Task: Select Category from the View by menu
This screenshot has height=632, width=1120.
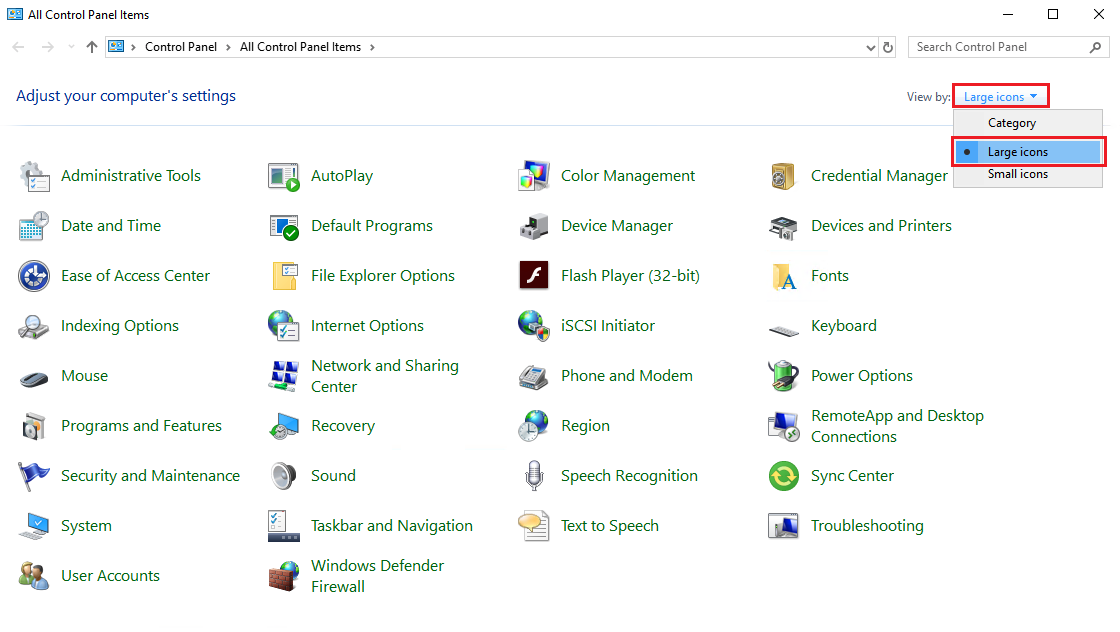Action: point(1028,123)
